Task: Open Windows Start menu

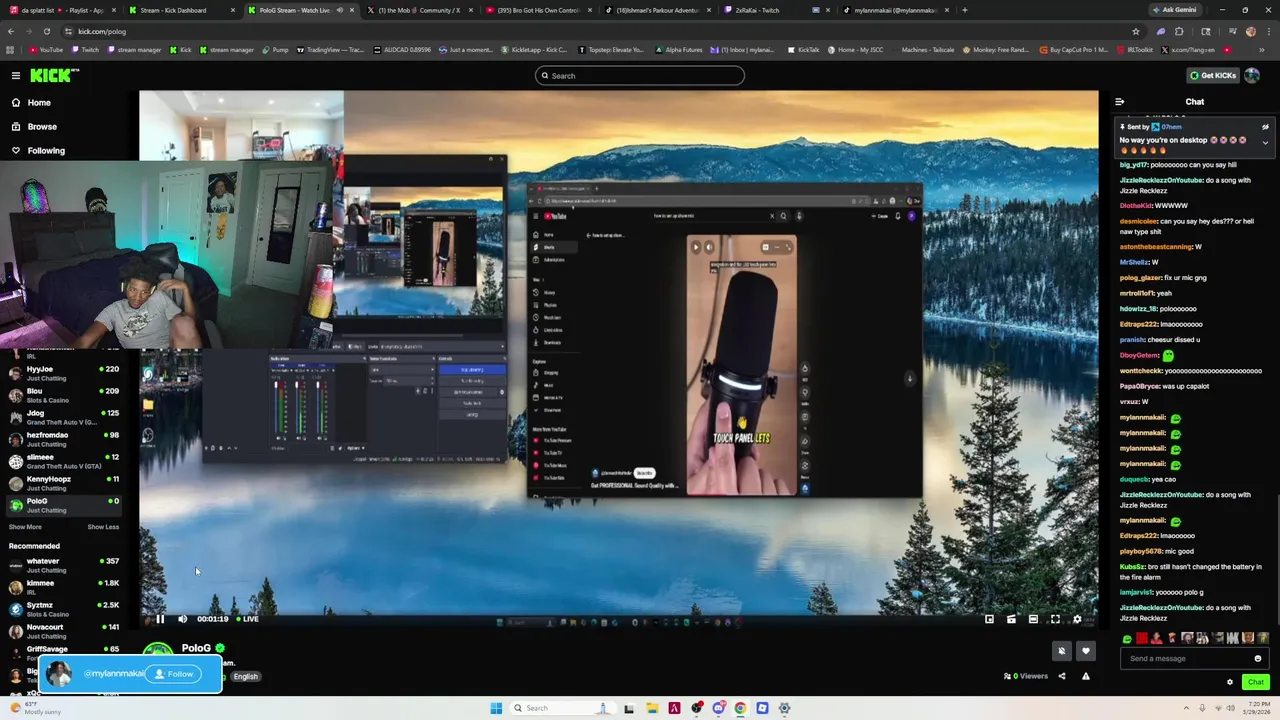Action: [496, 708]
